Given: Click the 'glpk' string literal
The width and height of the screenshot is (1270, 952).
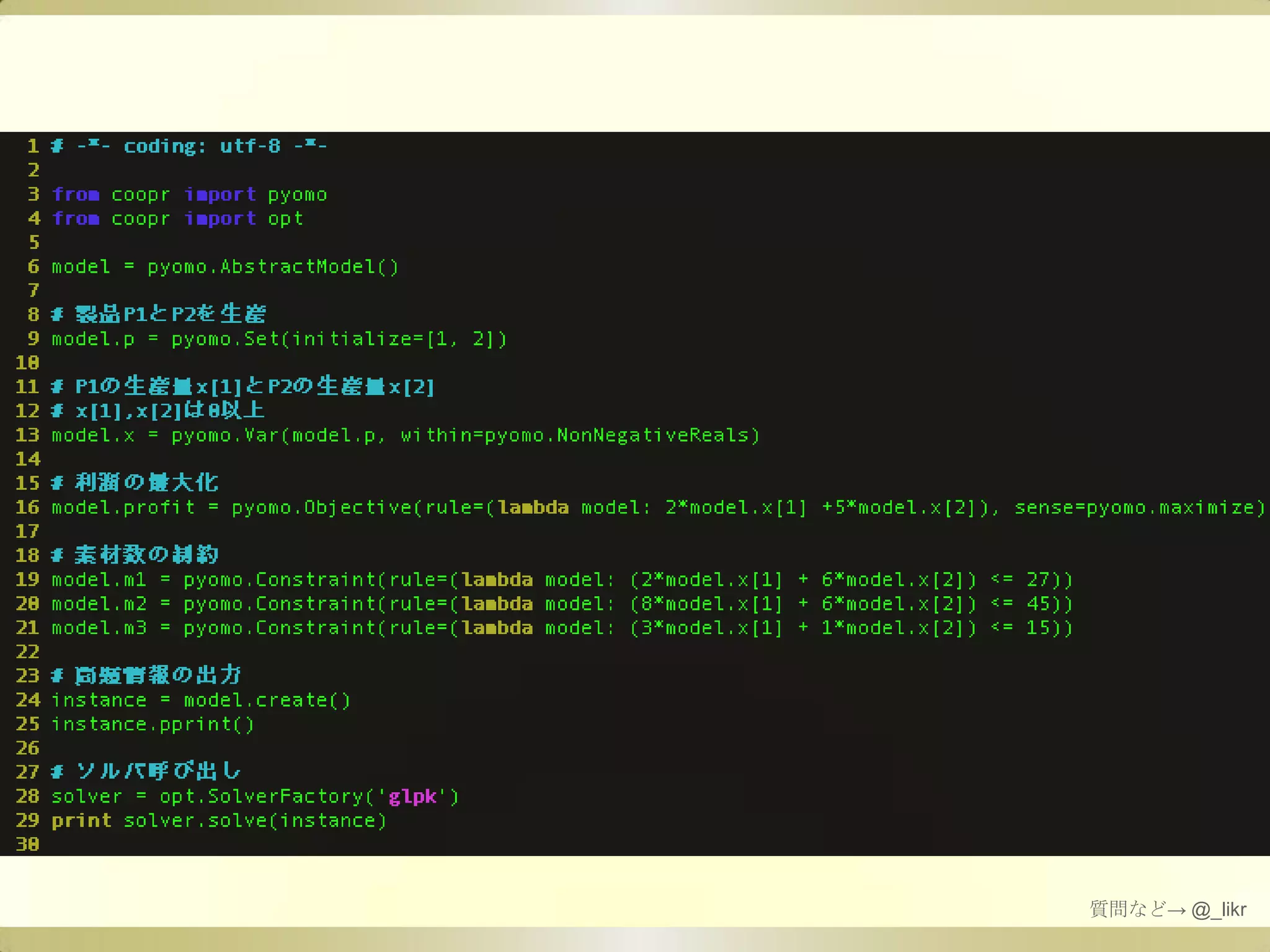Looking at the screenshot, I should pyautogui.click(x=412, y=796).
